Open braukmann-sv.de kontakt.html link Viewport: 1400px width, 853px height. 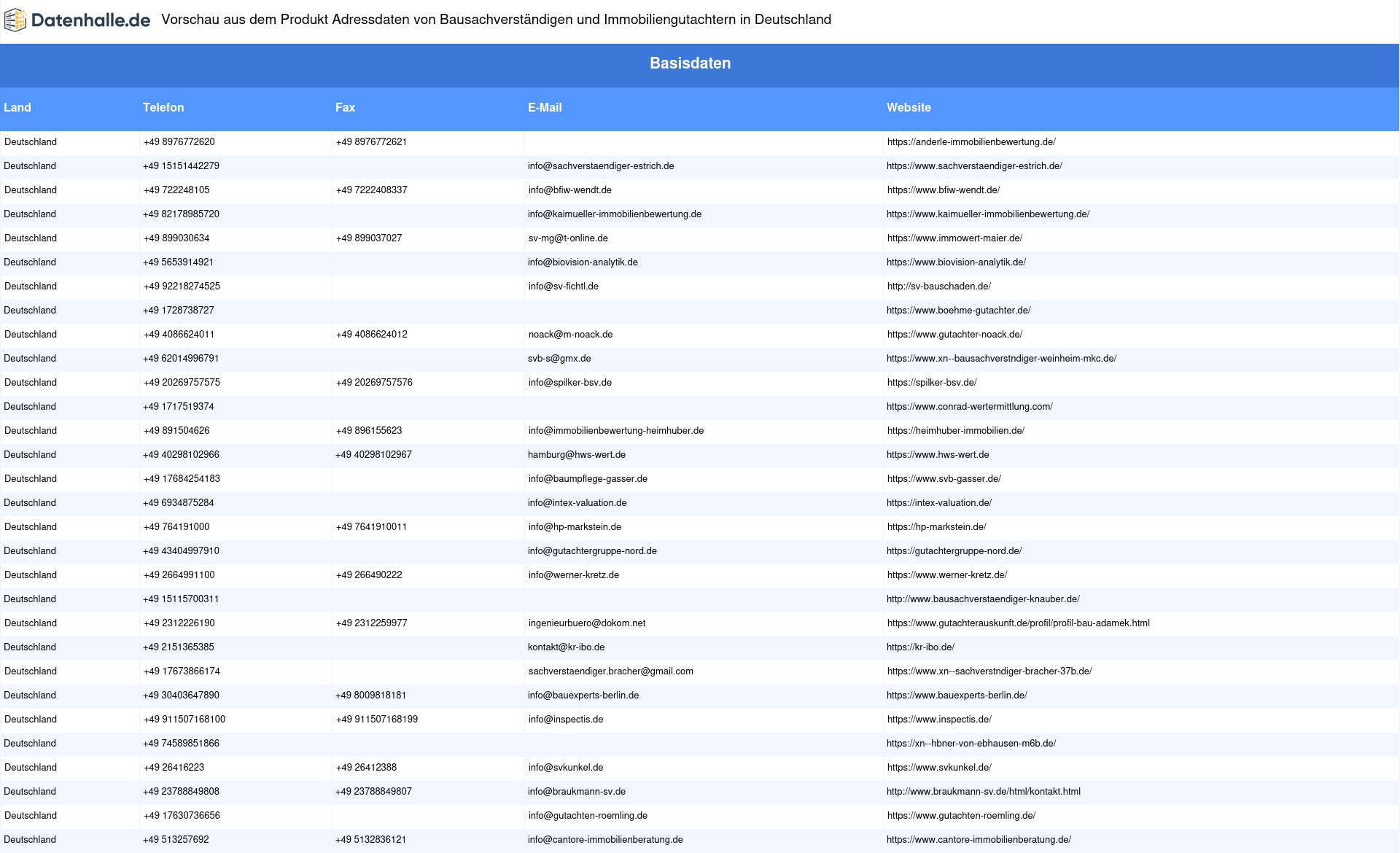(984, 792)
